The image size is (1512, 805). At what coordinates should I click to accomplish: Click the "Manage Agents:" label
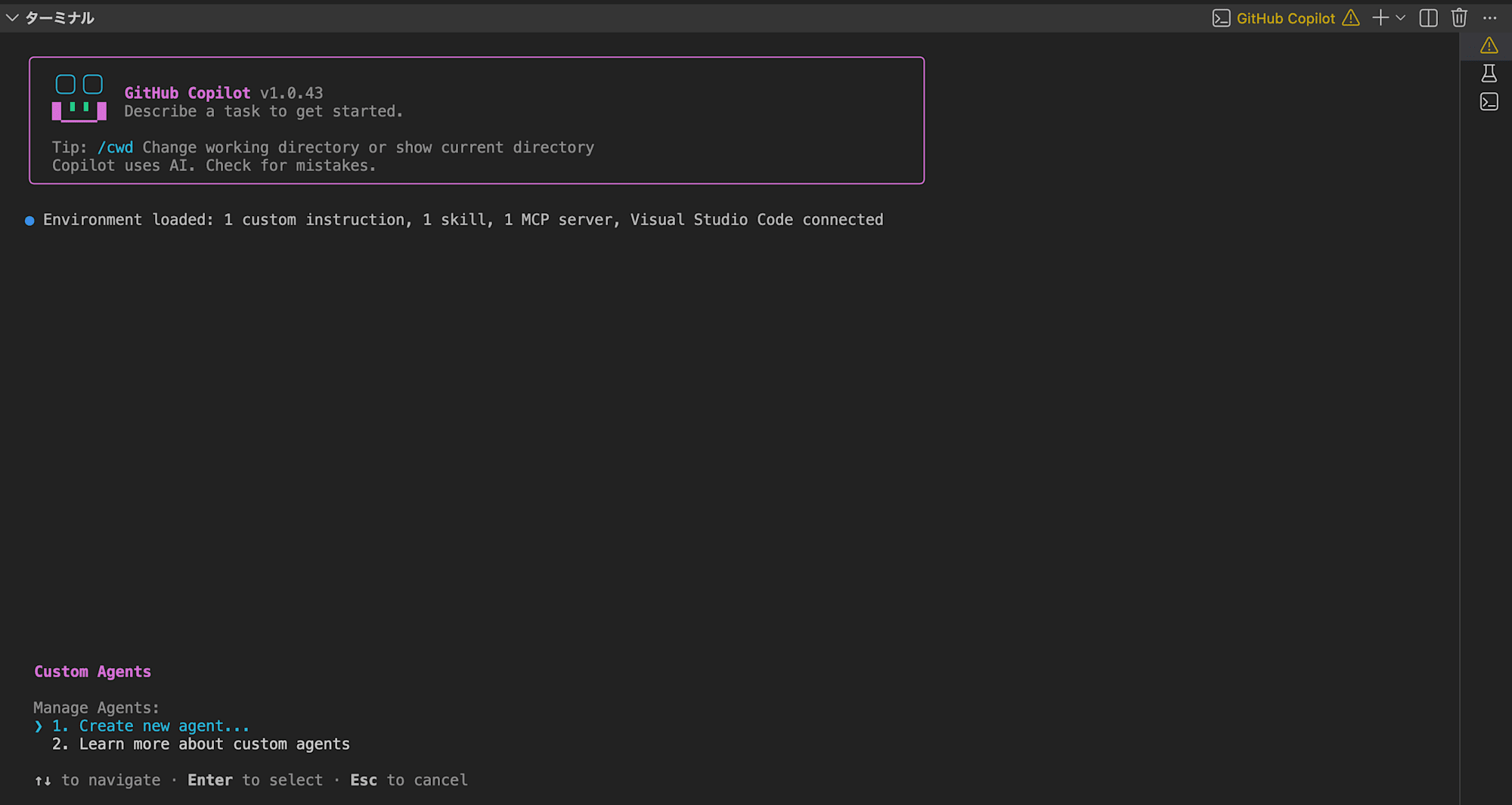tap(96, 707)
